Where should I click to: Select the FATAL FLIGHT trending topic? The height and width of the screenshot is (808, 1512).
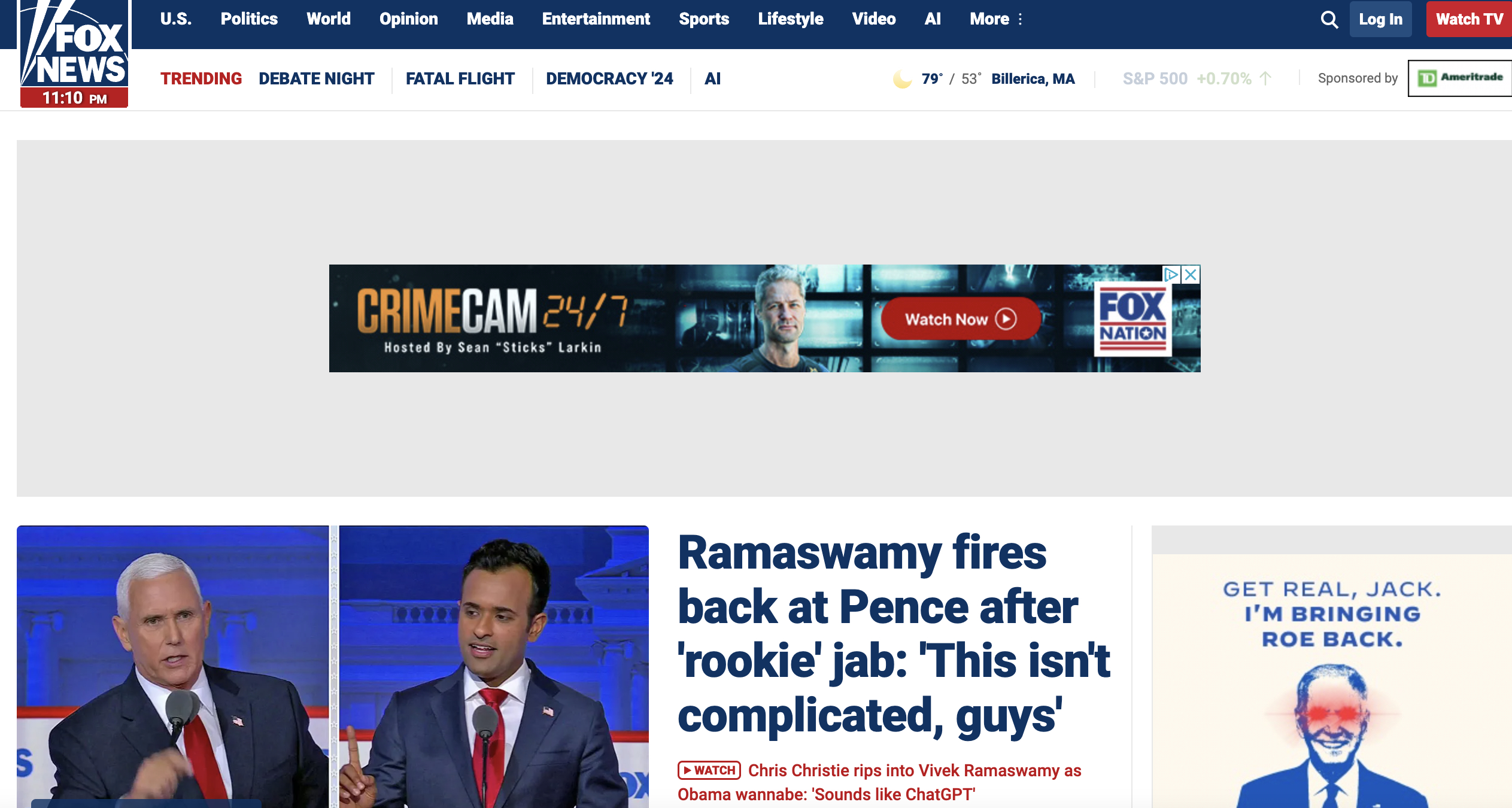(460, 79)
